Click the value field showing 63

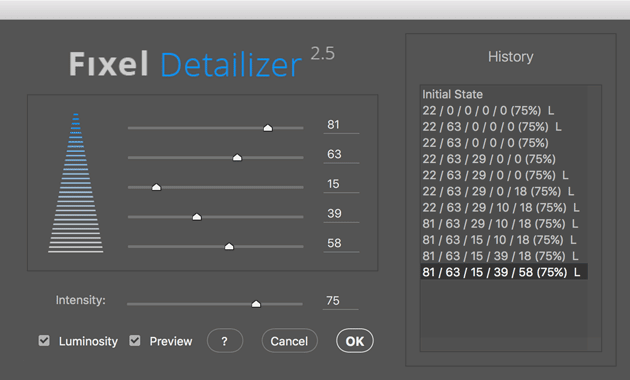(x=341, y=154)
